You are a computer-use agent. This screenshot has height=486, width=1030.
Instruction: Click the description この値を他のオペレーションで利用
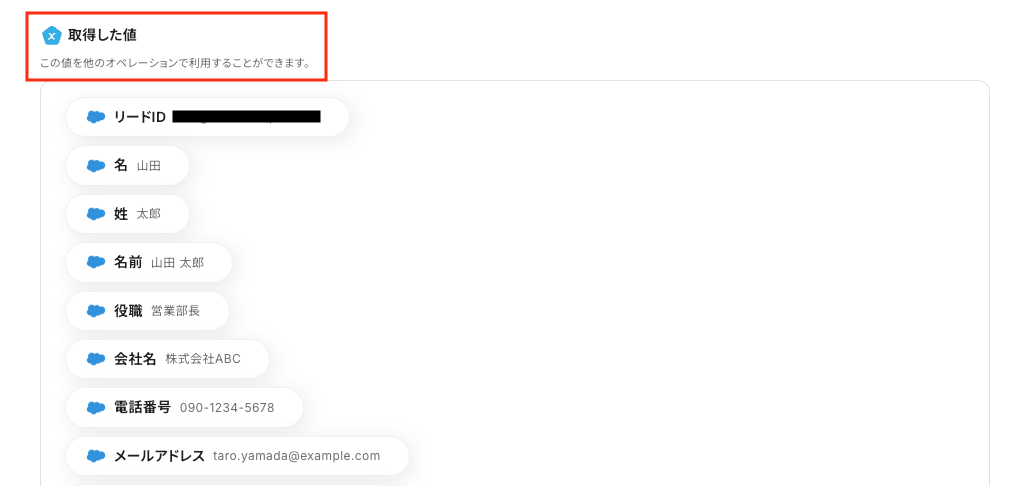click(x=175, y=64)
